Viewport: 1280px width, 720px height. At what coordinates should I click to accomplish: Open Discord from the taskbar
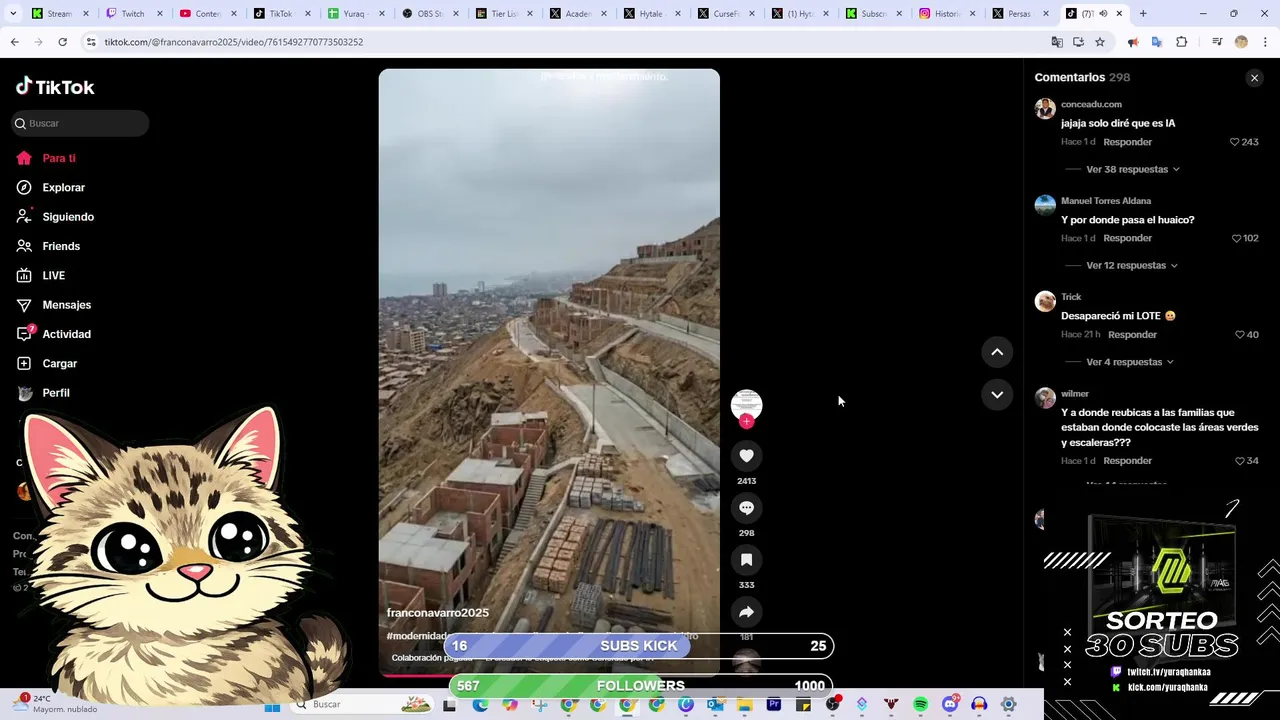(x=950, y=705)
